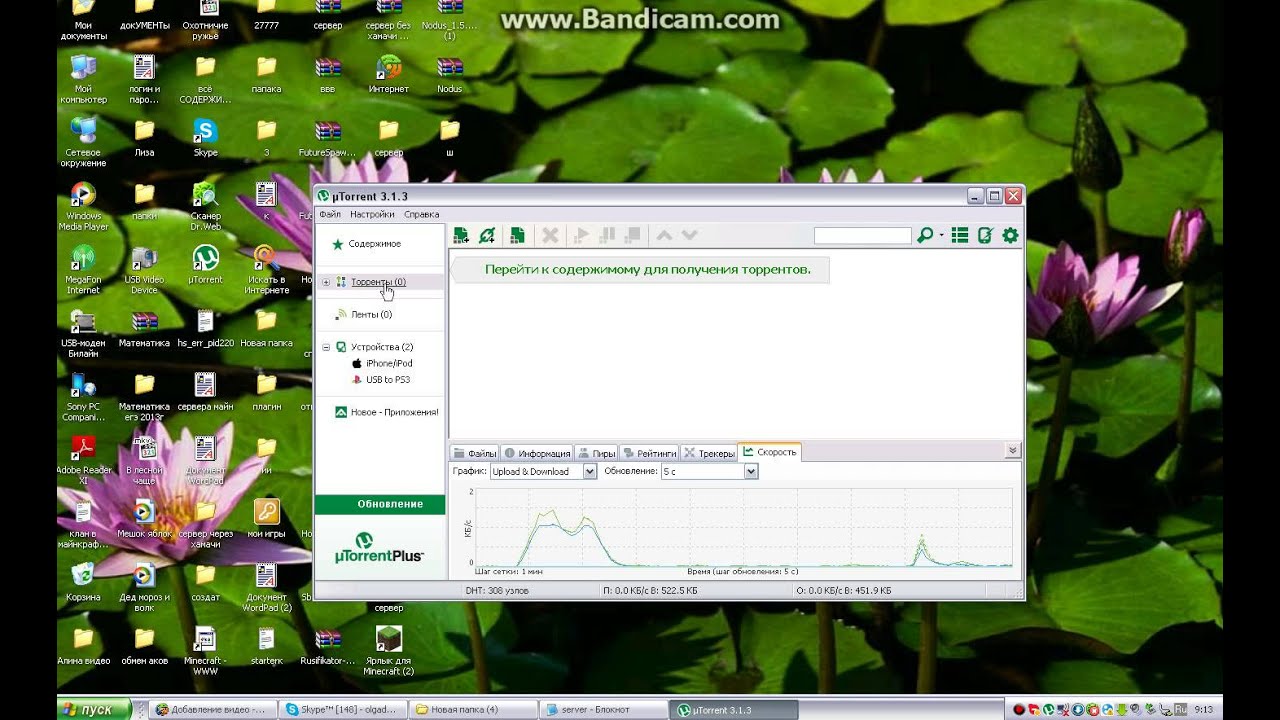This screenshot has height=720, width=1280.
Task: Select Торренты (0) in the sidebar
Action: [x=378, y=282]
